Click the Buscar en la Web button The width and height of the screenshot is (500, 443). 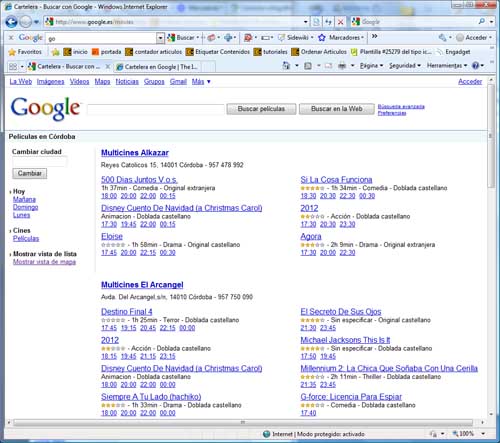[x=337, y=109]
